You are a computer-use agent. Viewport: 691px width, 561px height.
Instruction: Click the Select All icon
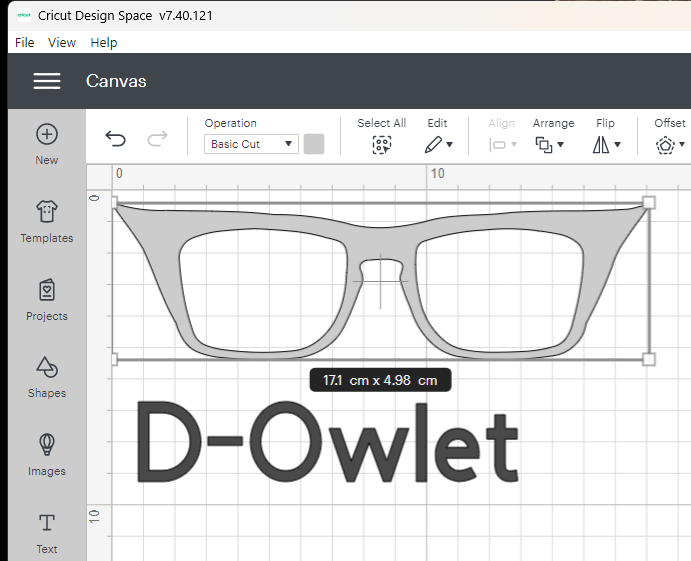coord(381,144)
